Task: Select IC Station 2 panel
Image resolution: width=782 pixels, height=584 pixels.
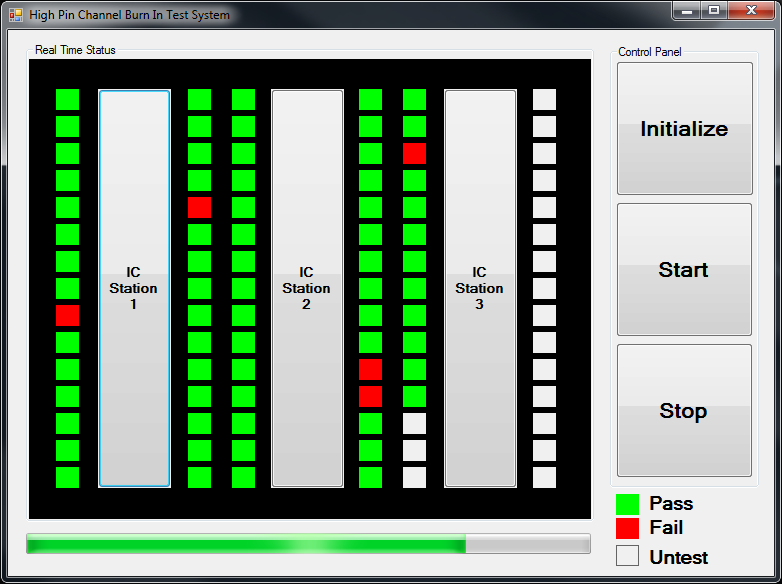Action: click(307, 288)
